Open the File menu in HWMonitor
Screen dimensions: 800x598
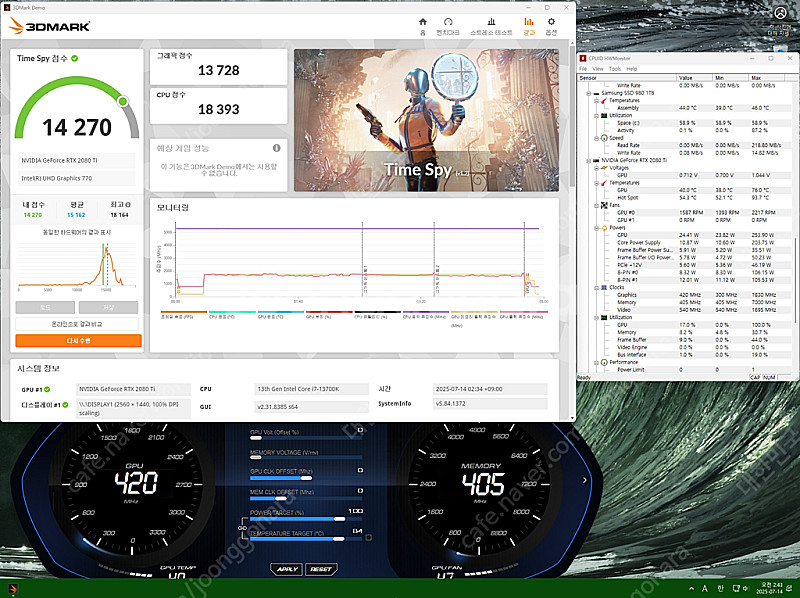click(583, 69)
